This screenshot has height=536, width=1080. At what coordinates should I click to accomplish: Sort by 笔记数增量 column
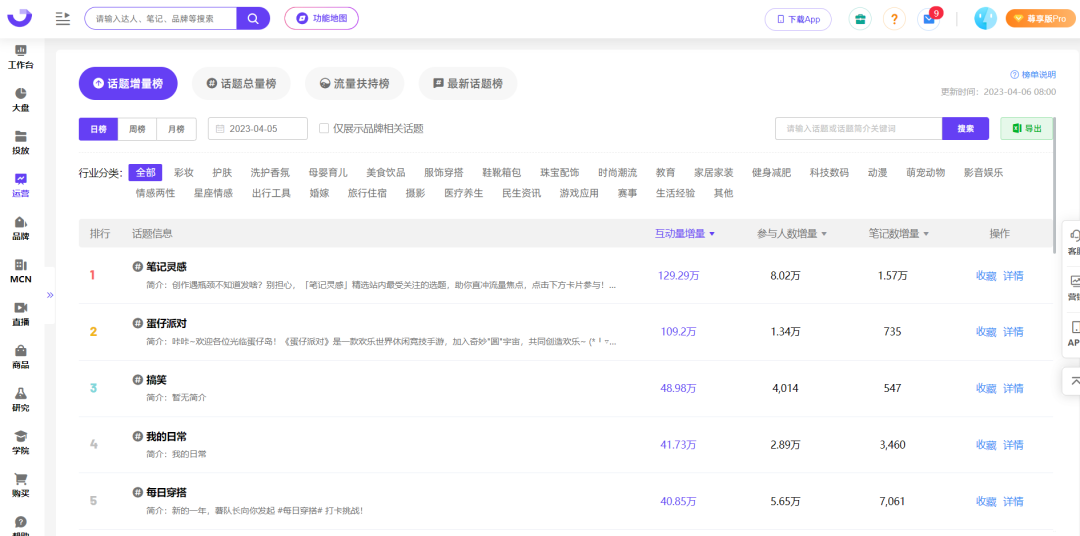tap(899, 234)
